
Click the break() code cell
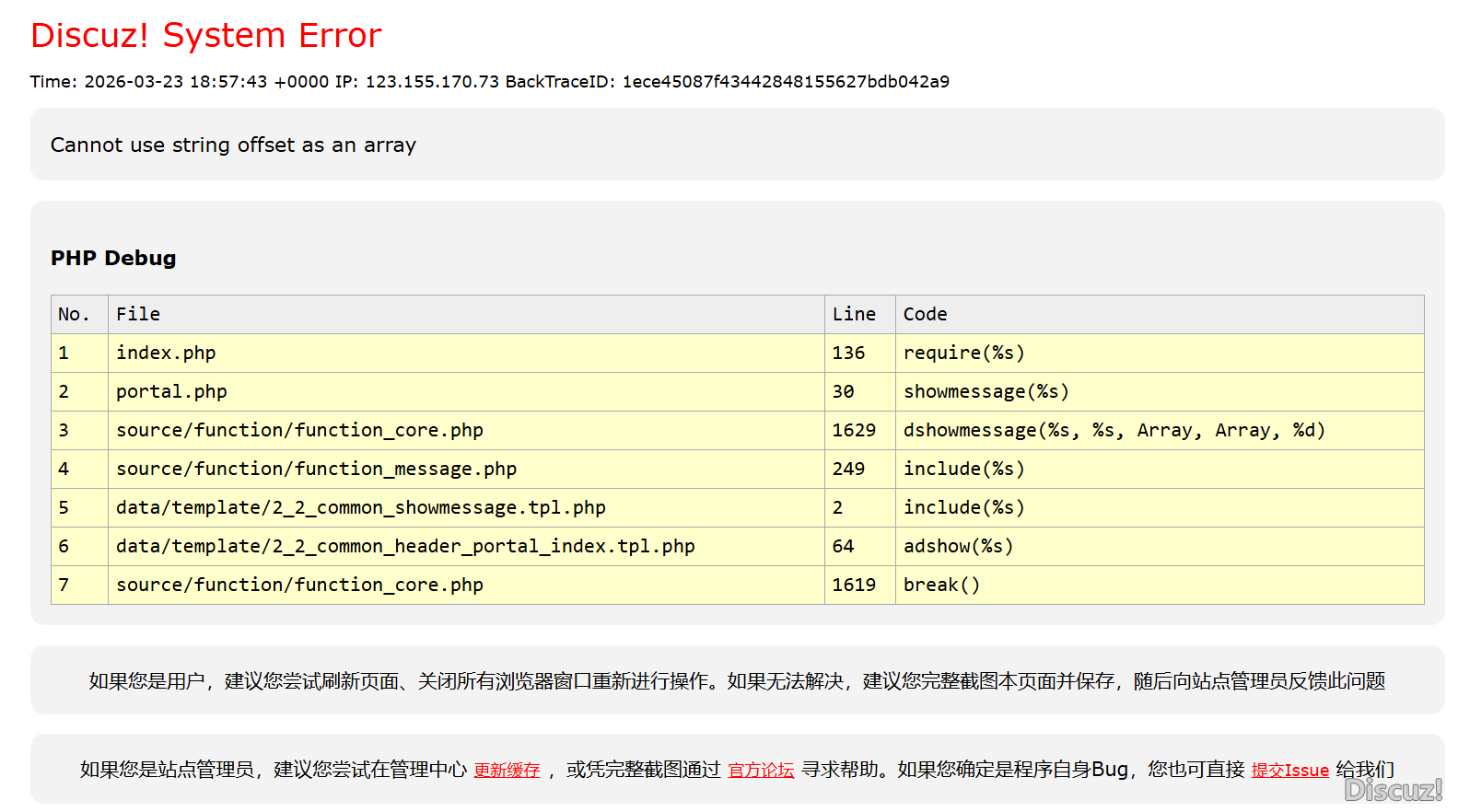click(x=941, y=586)
